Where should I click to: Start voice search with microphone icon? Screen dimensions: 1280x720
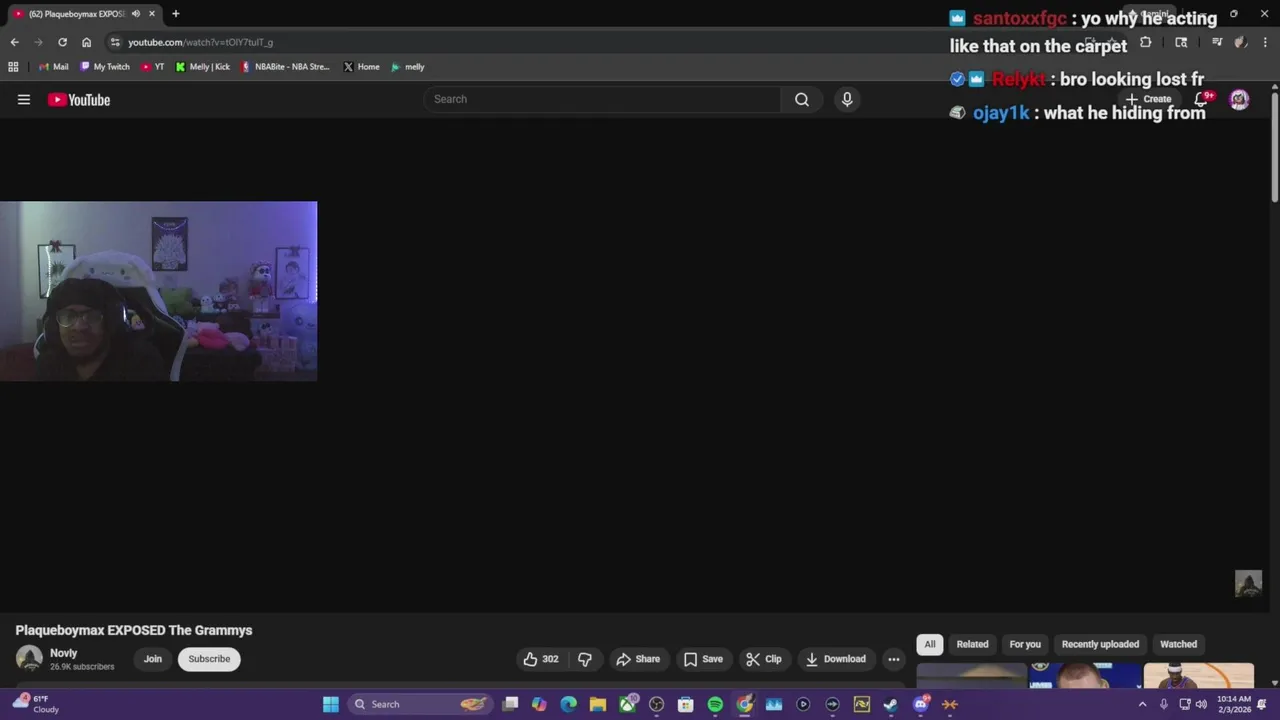coord(847,99)
